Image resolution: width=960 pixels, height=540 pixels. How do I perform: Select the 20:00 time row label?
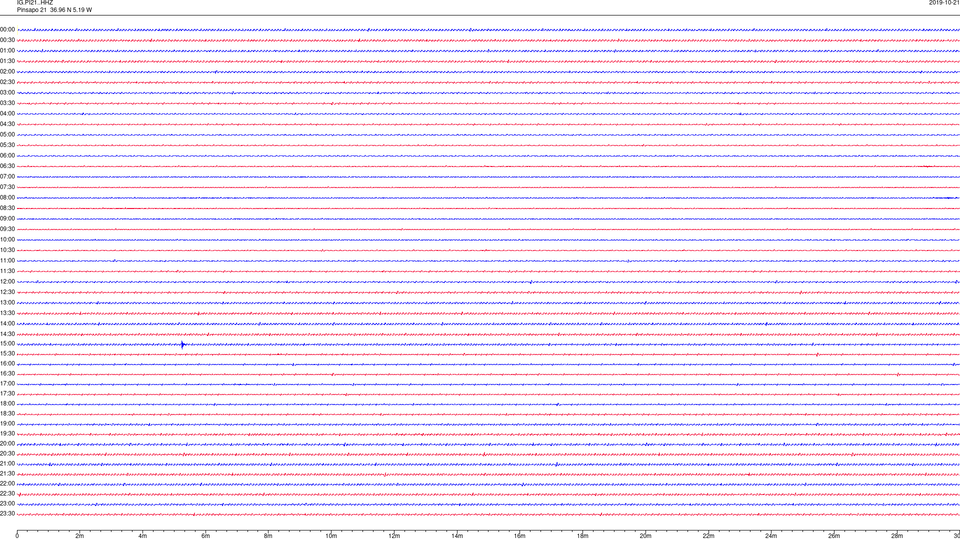[7, 443]
